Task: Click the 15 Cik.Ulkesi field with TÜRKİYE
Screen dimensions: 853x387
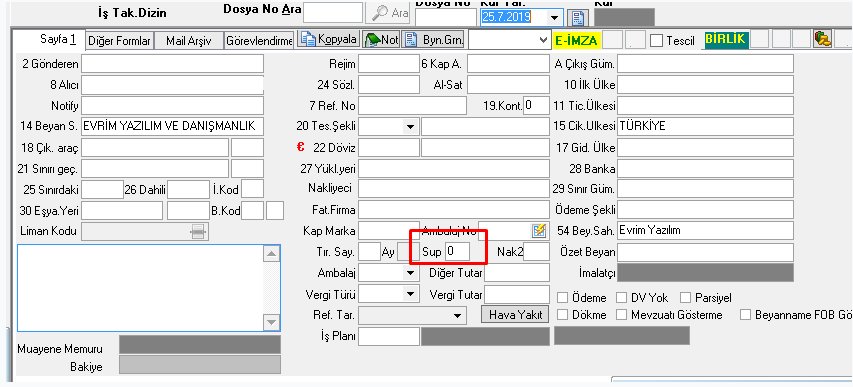Action: point(705,126)
